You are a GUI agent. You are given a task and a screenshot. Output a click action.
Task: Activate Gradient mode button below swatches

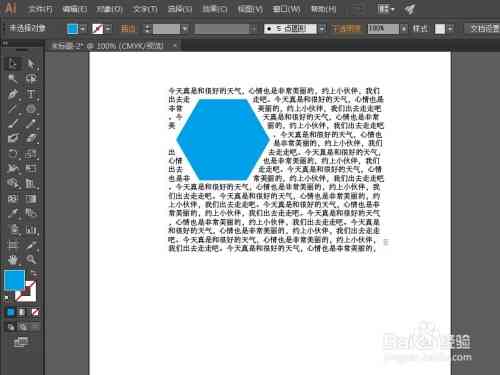pos(22,312)
